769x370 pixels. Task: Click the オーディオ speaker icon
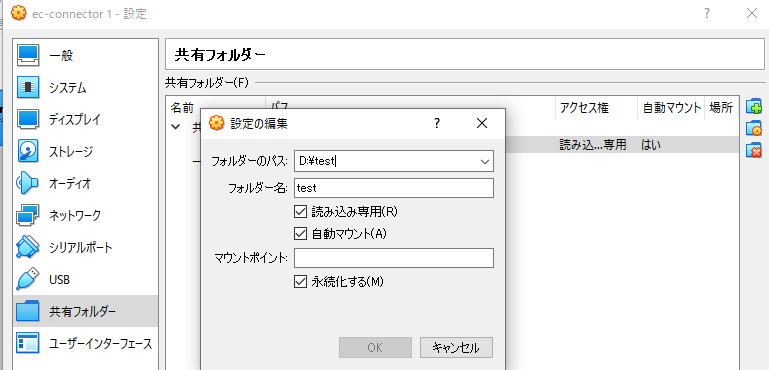(x=28, y=183)
